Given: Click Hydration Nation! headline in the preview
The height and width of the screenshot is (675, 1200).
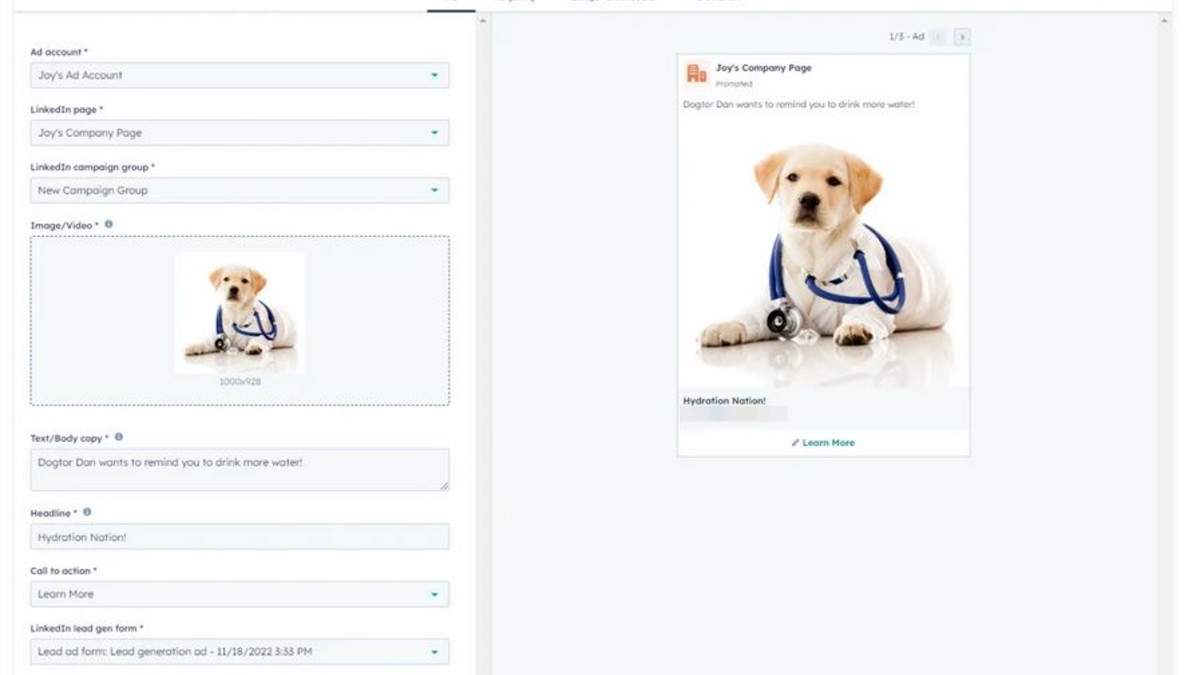Looking at the screenshot, I should tap(724, 400).
